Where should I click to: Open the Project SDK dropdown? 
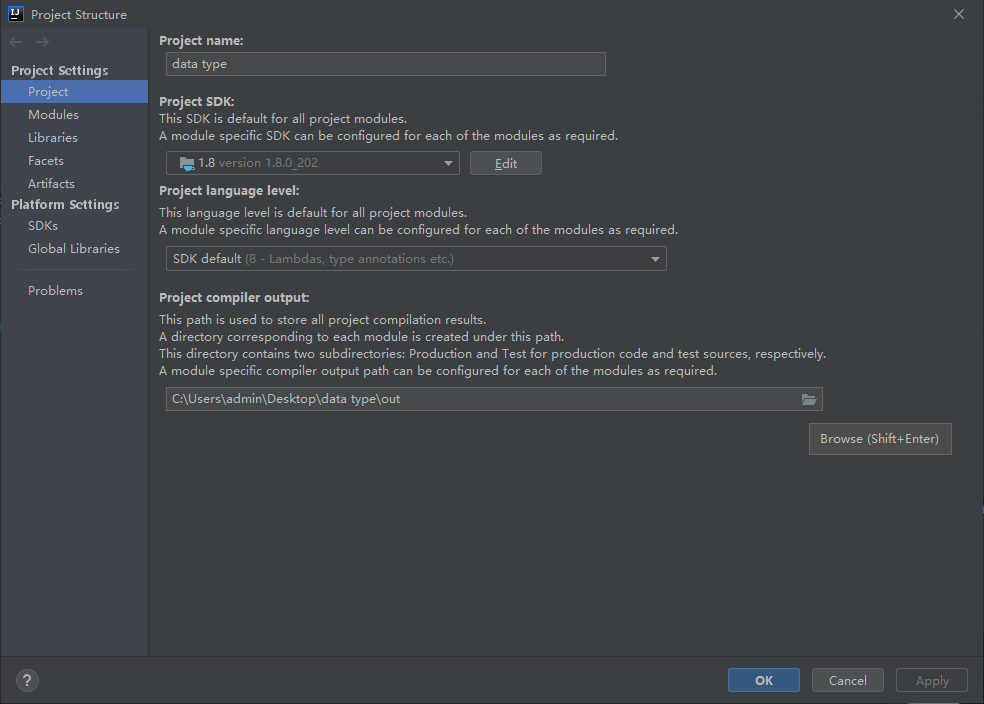tap(448, 163)
